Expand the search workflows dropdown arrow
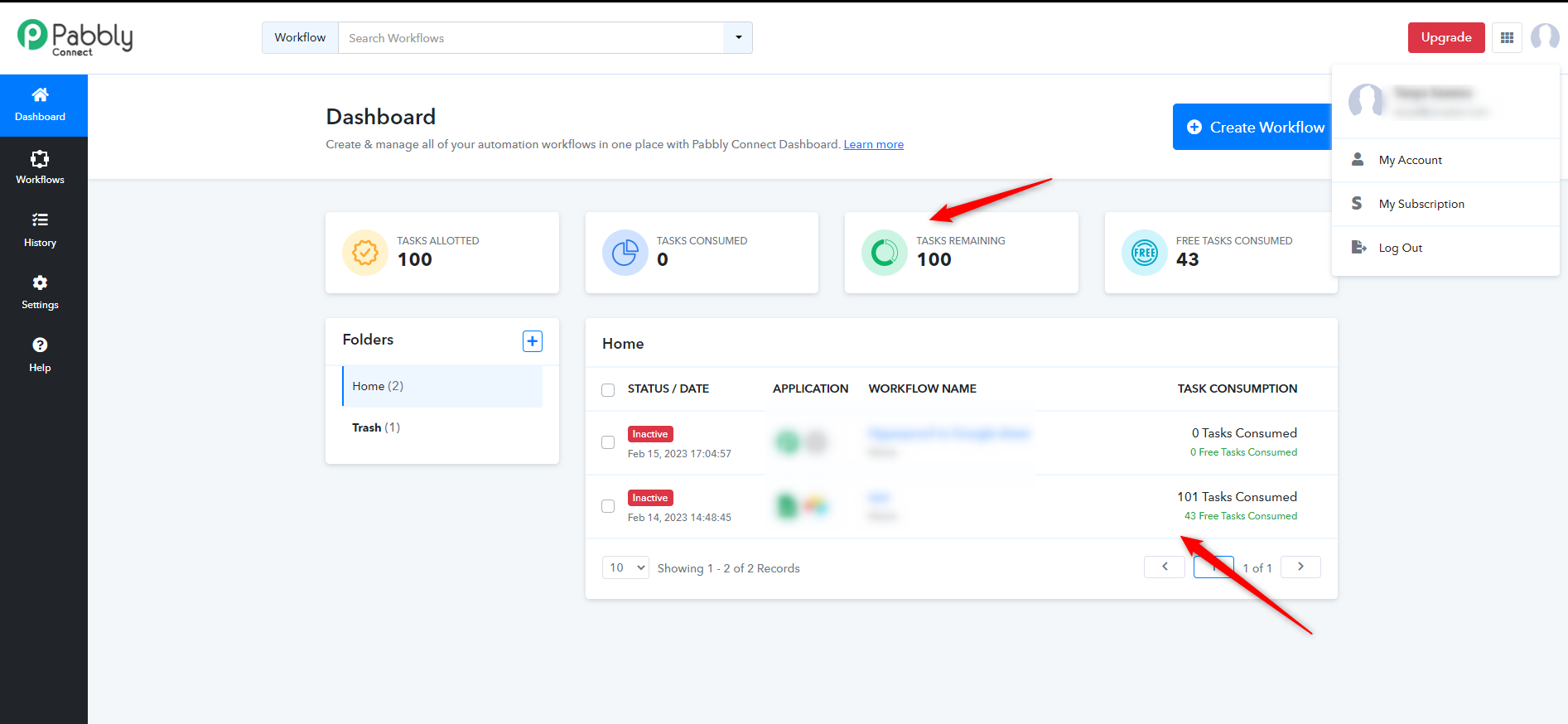Viewport: 1568px width, 724px height. tap(738, 37)
